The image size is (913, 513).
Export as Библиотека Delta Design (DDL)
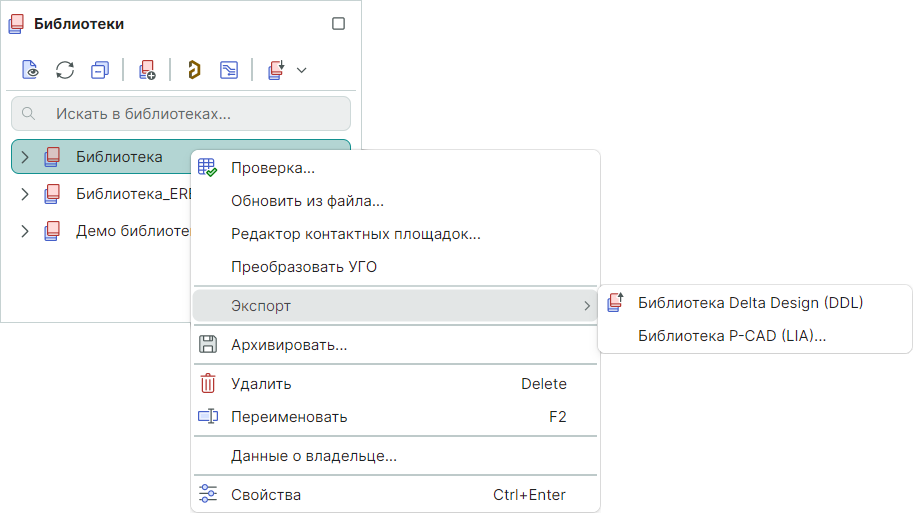click(750, 302)
